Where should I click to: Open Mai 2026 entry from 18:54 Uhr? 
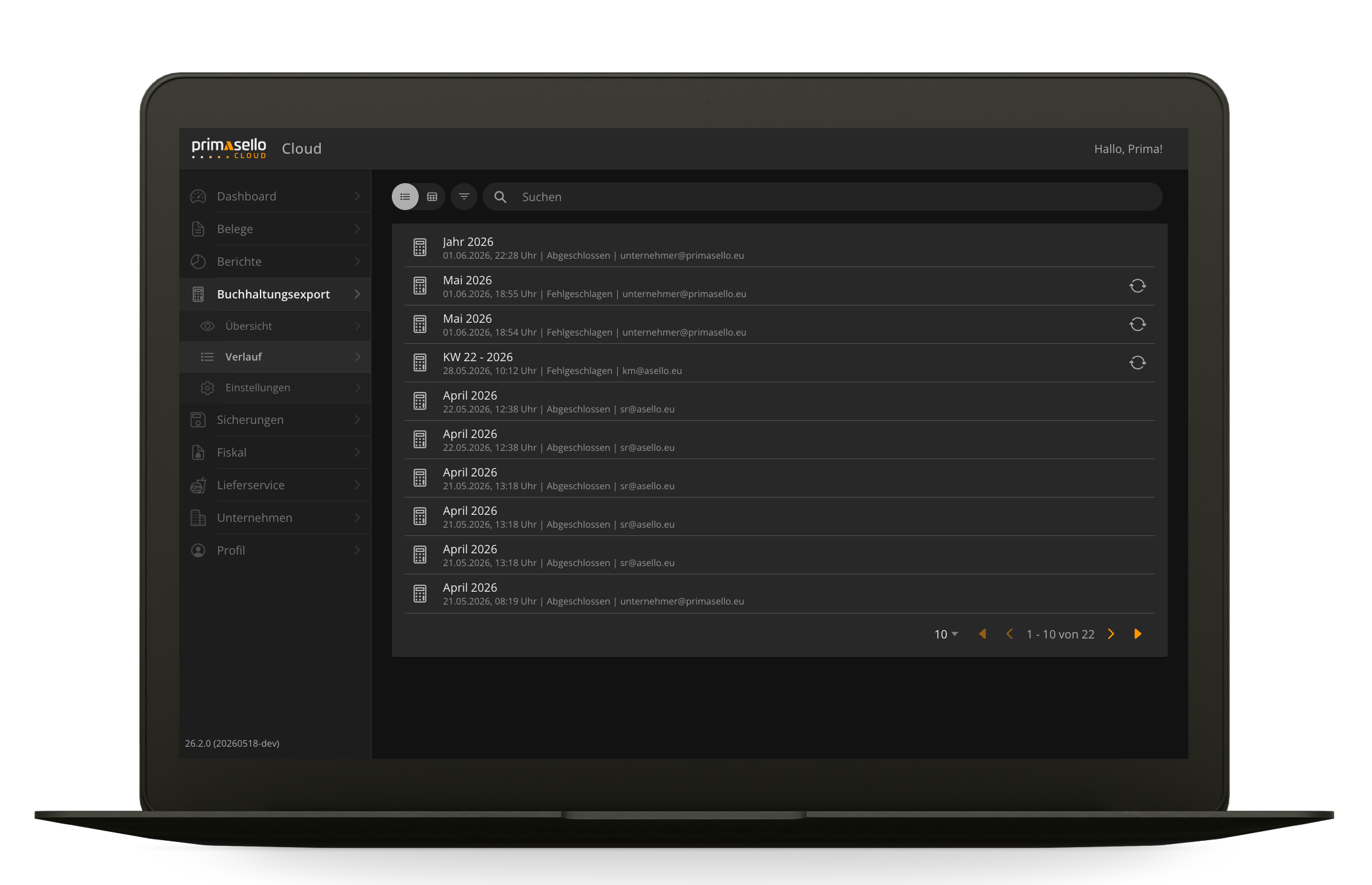tap(780, 325)
